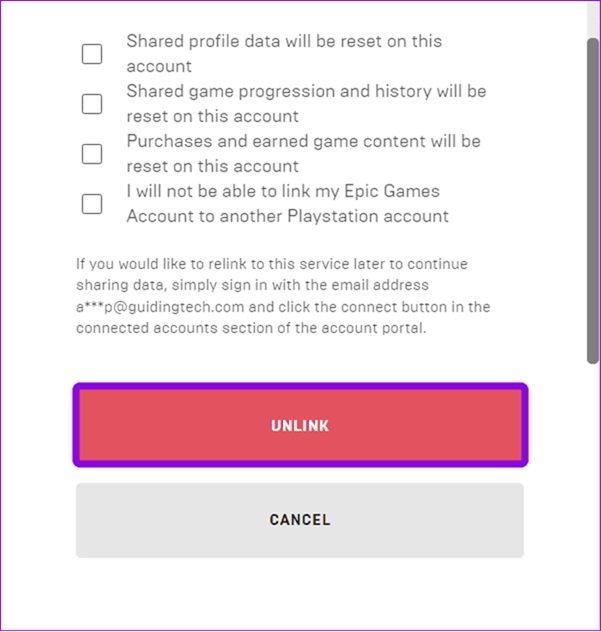Click the 'Shared profile data will be reset' label
Image resolution: width=601 pixels, height=632 pixels.
click(283, 42)
